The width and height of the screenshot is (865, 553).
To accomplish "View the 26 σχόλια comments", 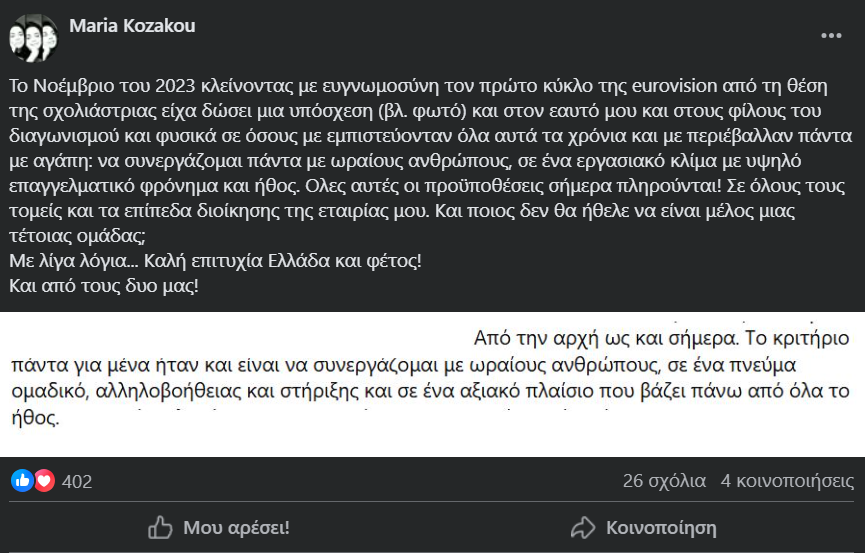I will (x=664, y=481).
